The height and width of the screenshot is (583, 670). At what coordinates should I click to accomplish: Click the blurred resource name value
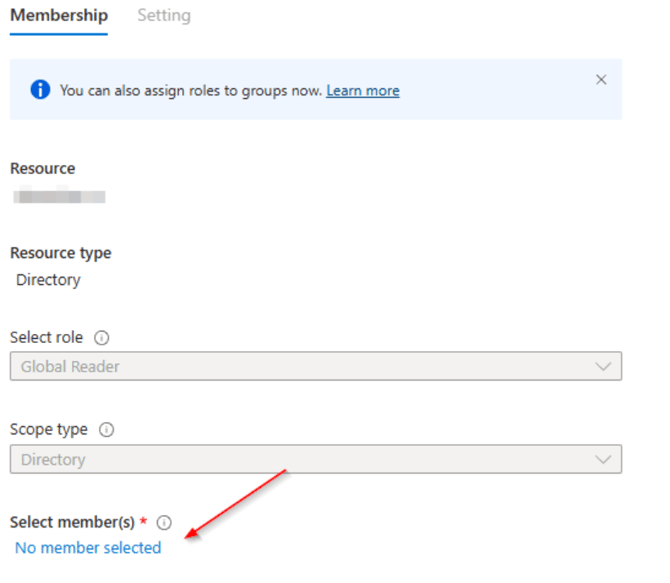pyautogui.click(x=60, y=196)
